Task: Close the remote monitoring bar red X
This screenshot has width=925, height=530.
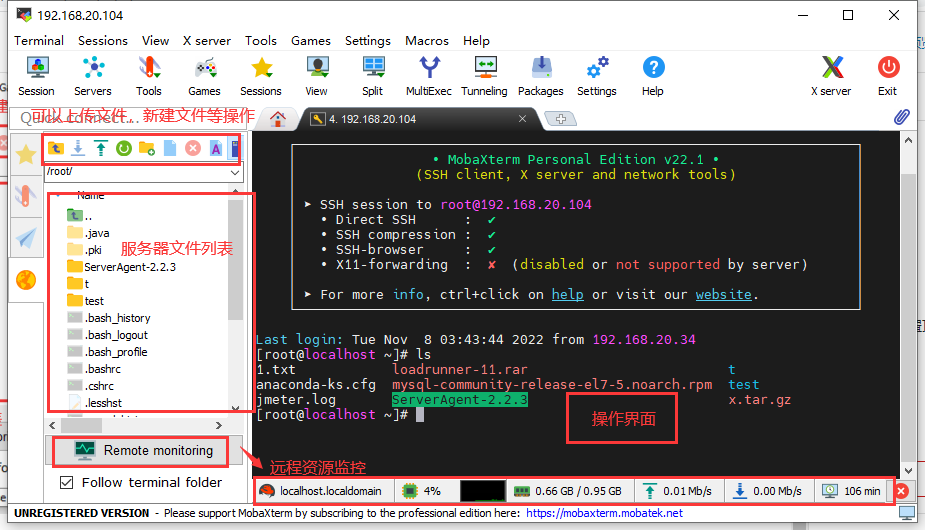Action: [901, 491]
